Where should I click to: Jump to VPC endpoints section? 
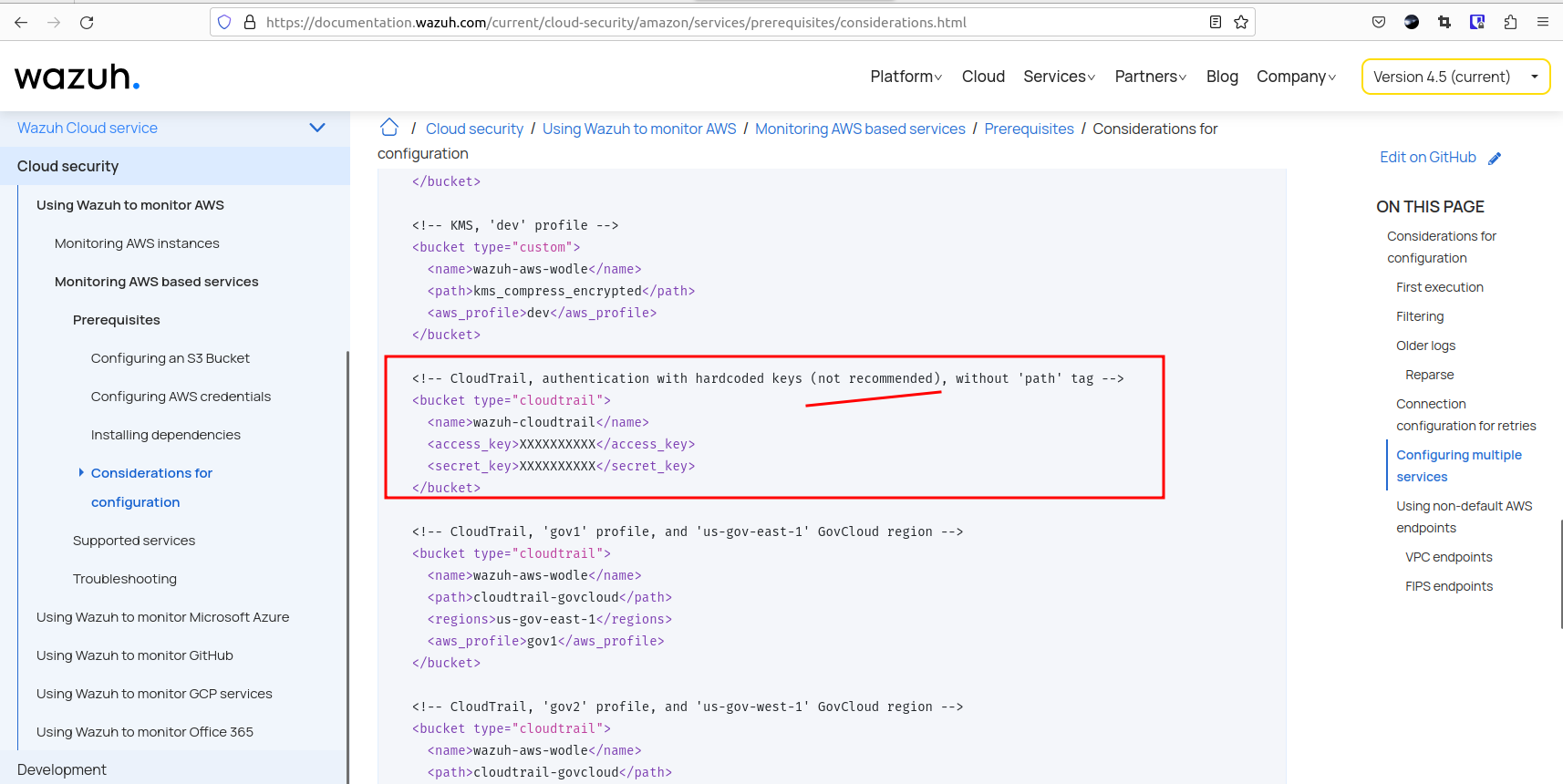[1449, 557]
